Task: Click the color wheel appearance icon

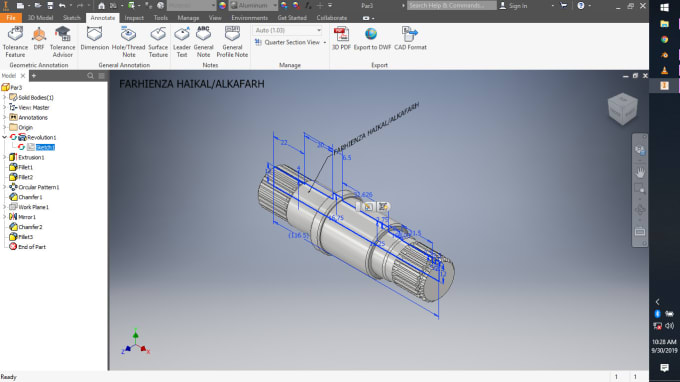Action: (222, 6)
